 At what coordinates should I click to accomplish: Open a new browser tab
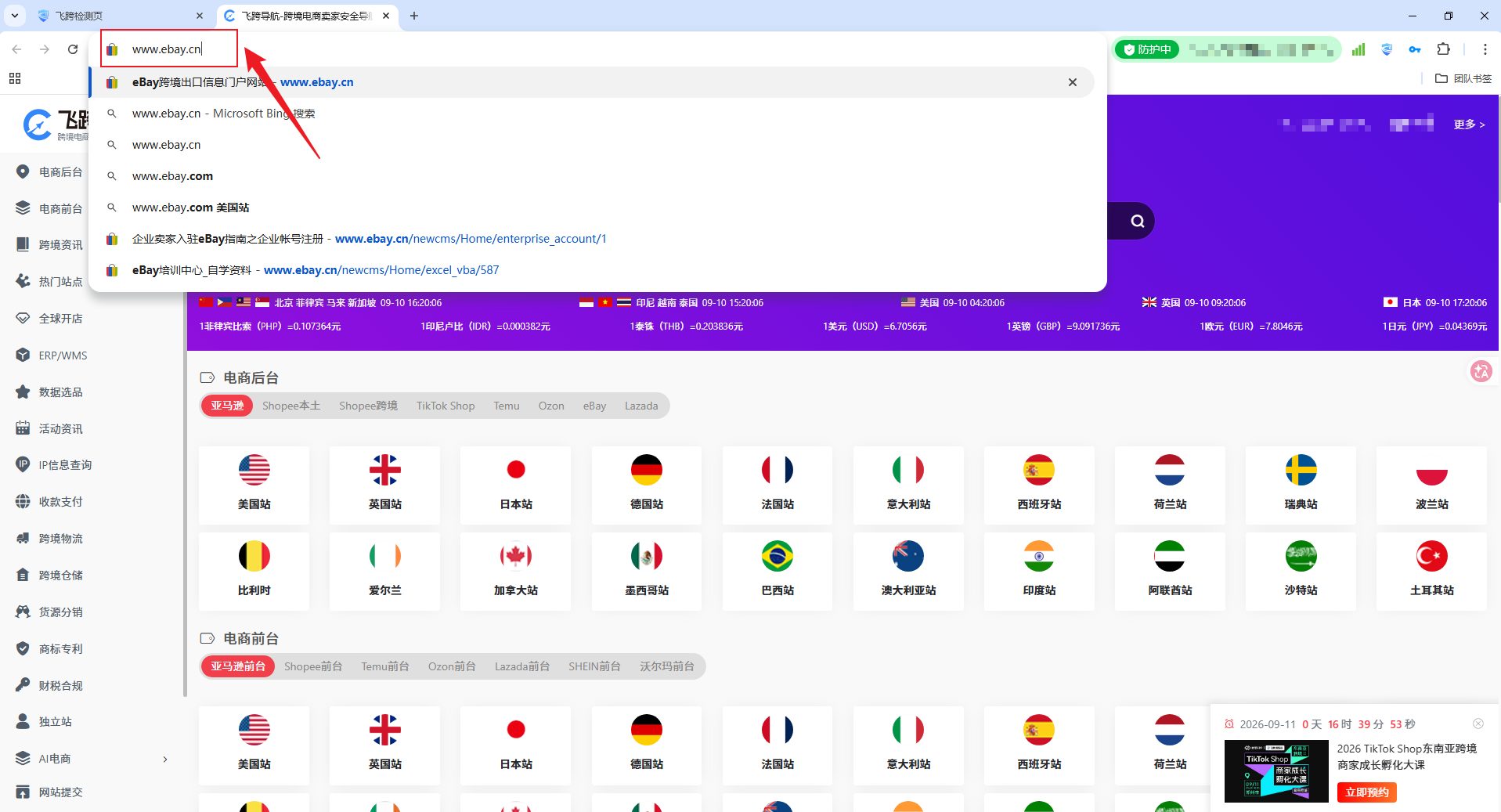414,16
